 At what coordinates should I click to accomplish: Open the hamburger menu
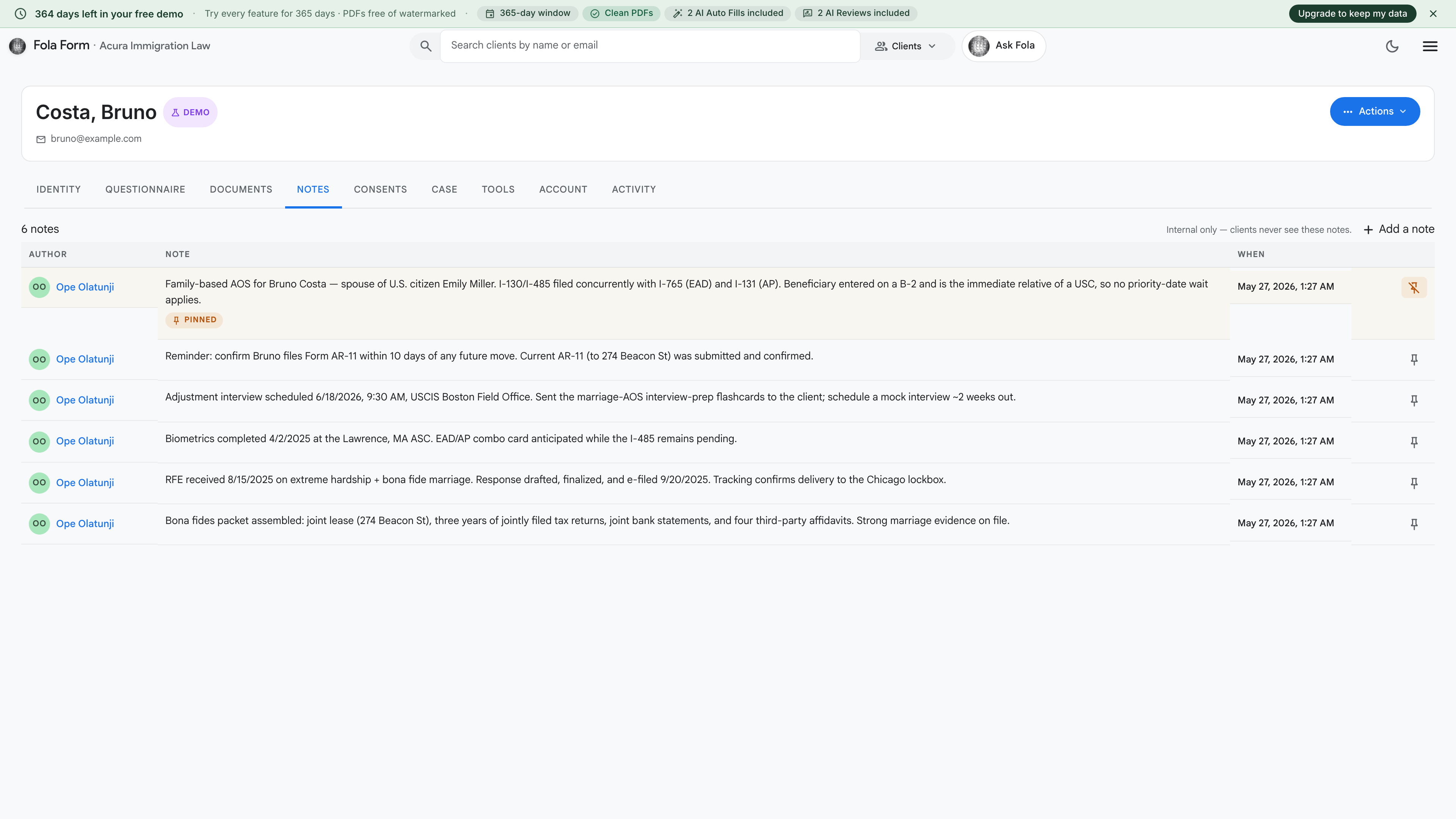[1430, 46]
